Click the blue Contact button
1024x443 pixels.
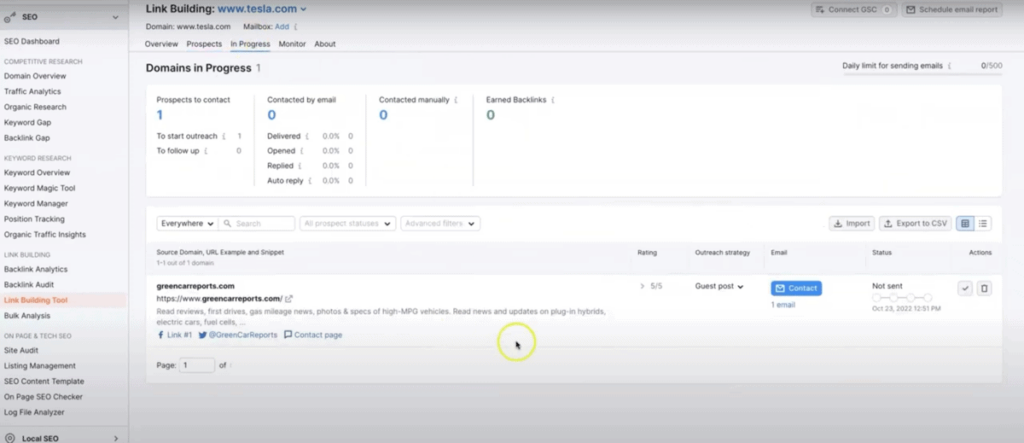(796, 288)
